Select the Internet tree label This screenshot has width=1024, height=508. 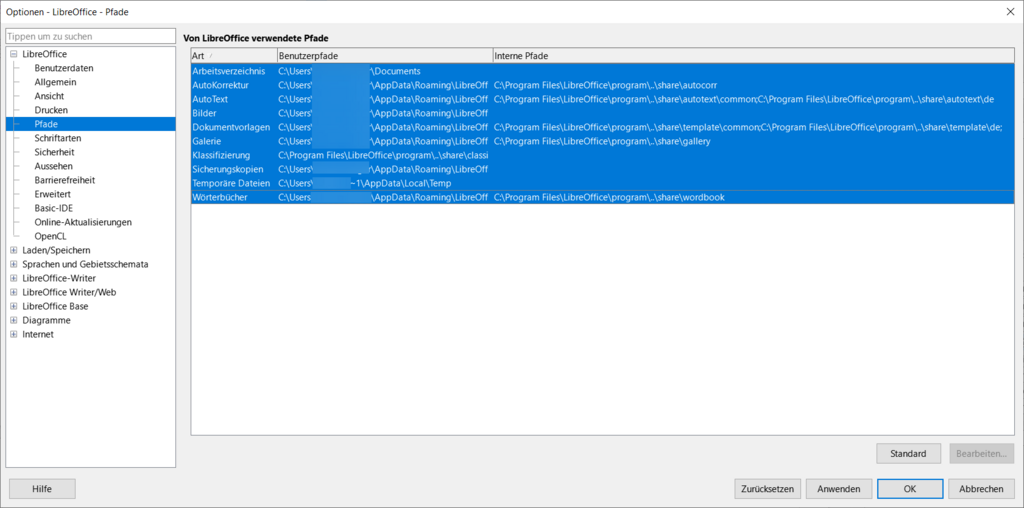[x=38, y=334]
